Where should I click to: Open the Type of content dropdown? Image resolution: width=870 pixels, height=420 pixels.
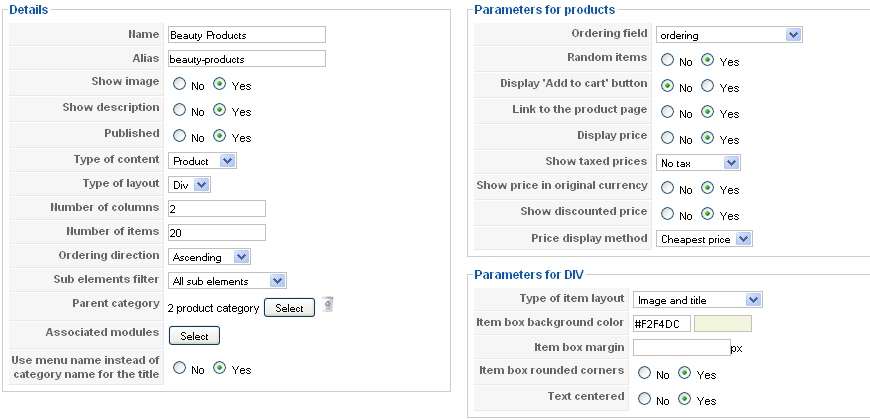click(x=203, y=161)
